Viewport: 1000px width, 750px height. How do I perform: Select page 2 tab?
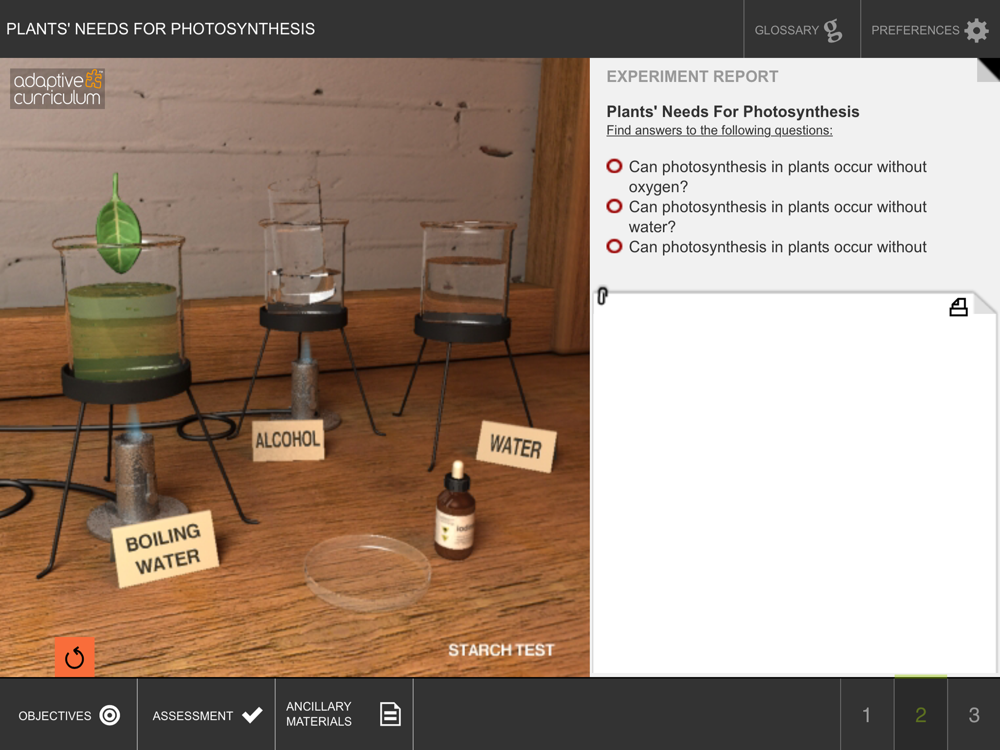(920, 715)
